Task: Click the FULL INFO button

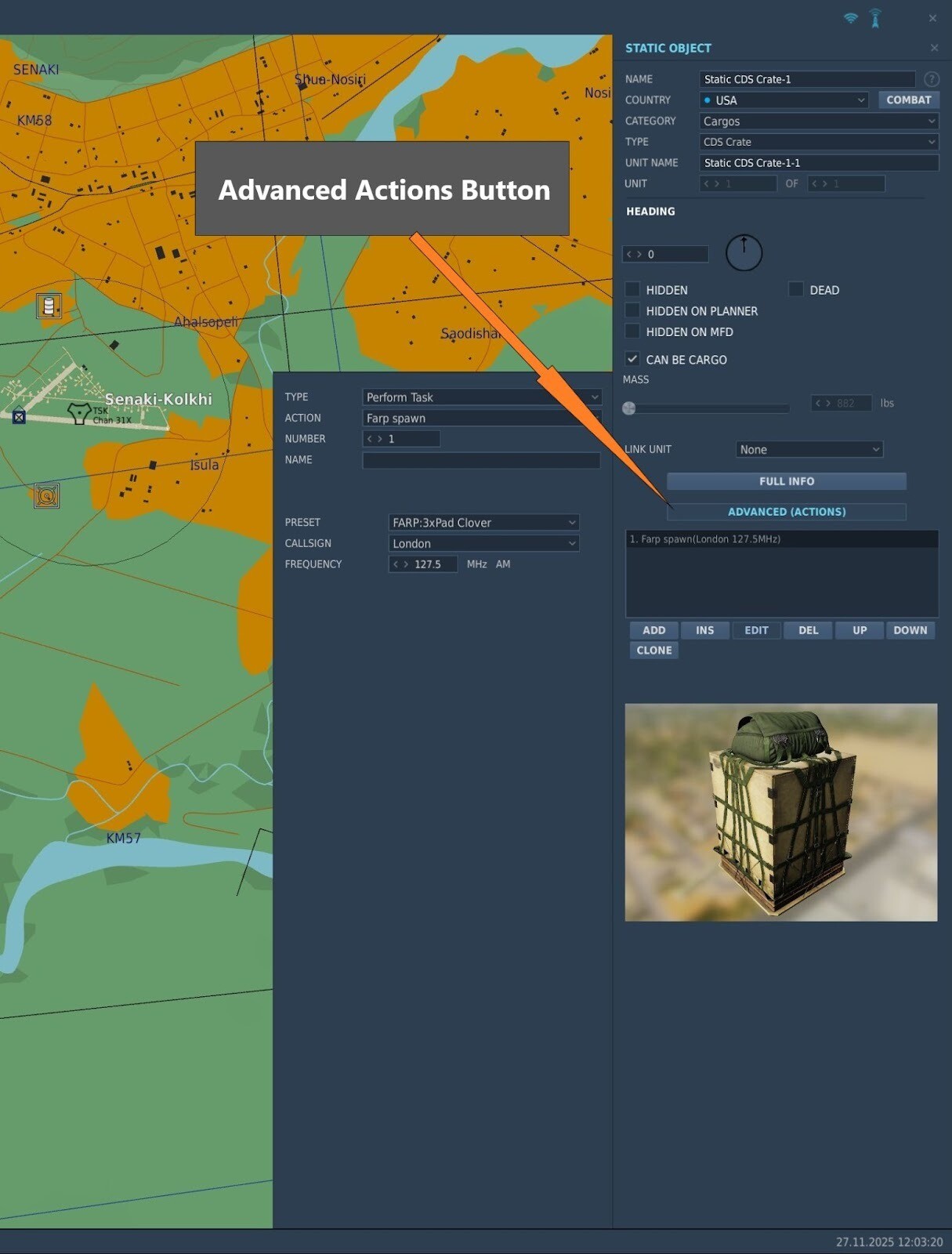Action: click(786, 481)
